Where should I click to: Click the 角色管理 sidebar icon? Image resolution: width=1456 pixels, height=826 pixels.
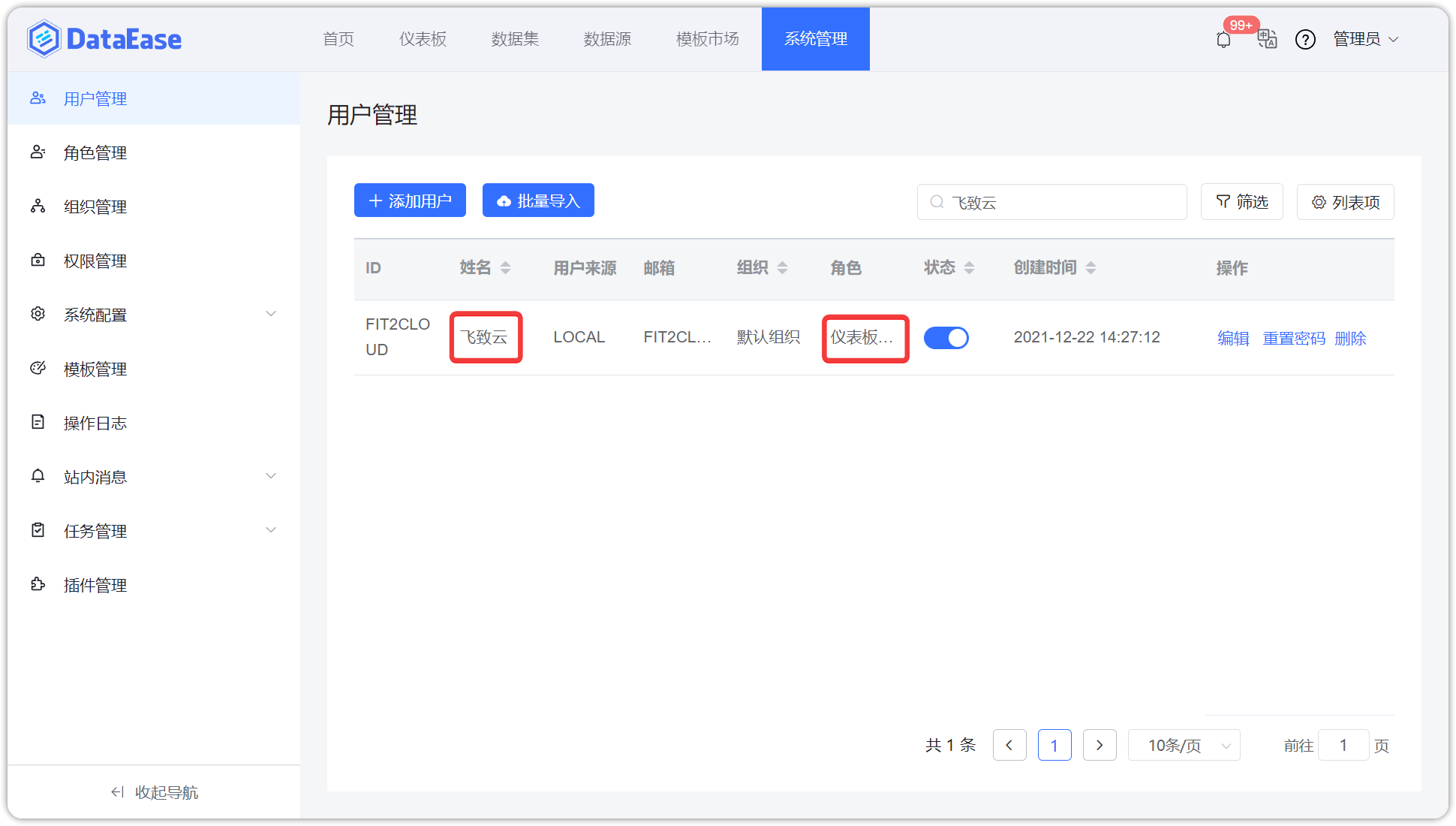pyautogui.click(x=38, y=152)
